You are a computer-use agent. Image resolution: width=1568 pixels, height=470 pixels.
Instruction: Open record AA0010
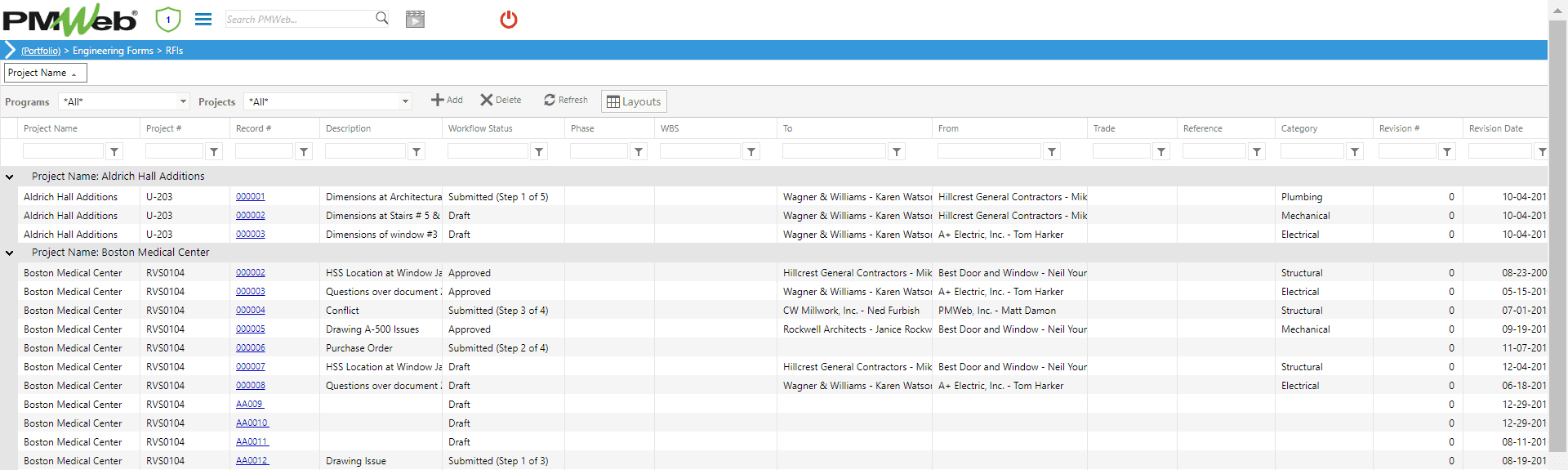click(x=252, y=423)
